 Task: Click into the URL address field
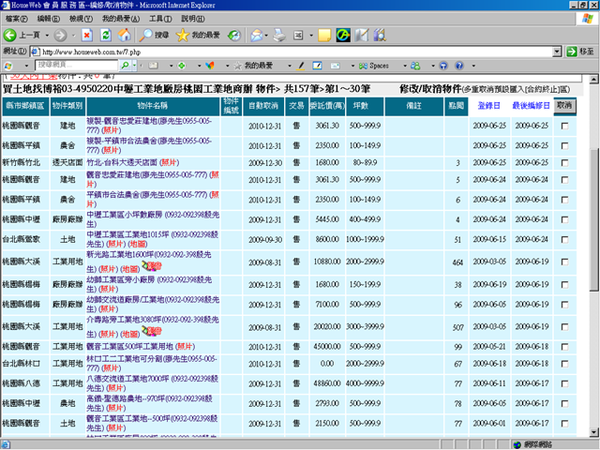pyautogui.click(x=296, y=51)
